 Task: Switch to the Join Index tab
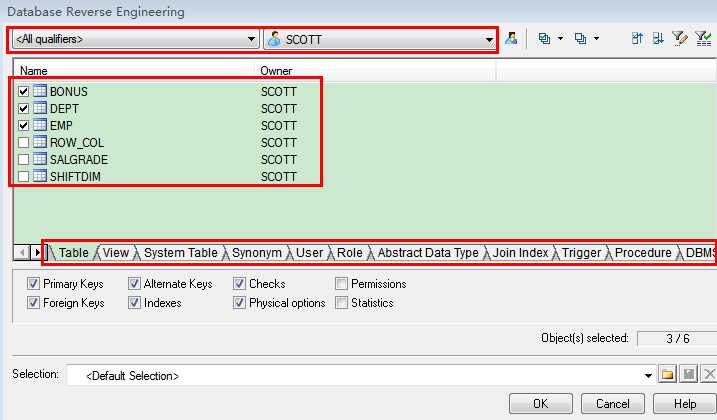click(x=520, y=253)
